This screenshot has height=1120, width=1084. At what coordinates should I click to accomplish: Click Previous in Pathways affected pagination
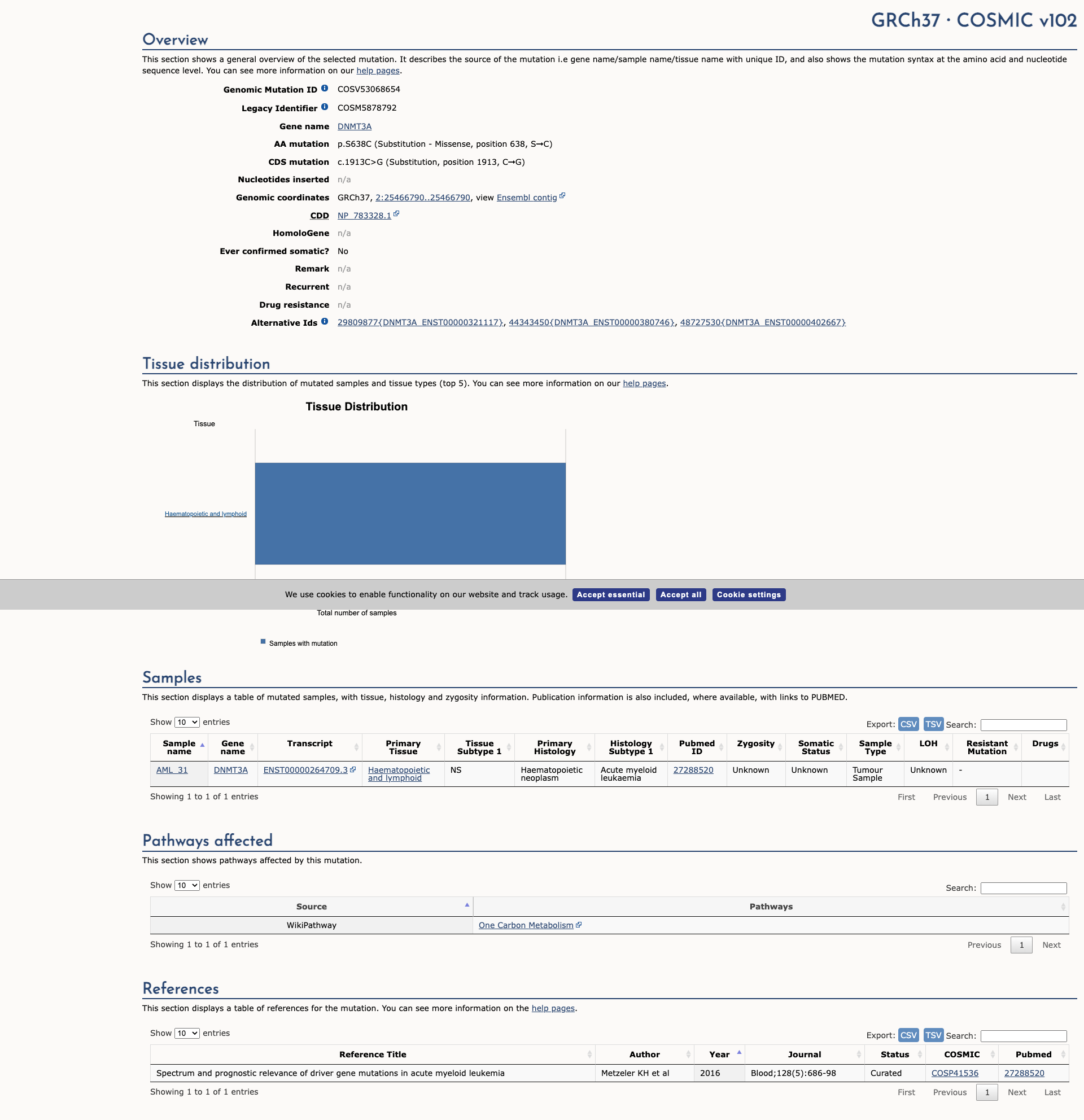pyautogui.click(x=984, y=945)
